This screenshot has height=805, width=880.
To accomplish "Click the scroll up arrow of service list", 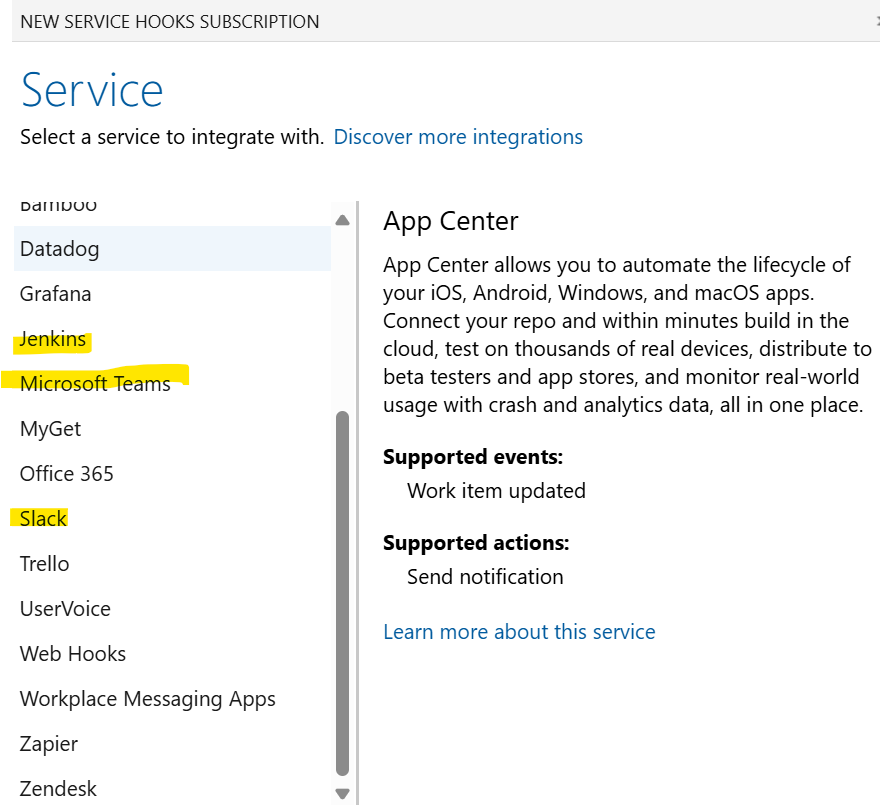I will [x=342, y=220].
